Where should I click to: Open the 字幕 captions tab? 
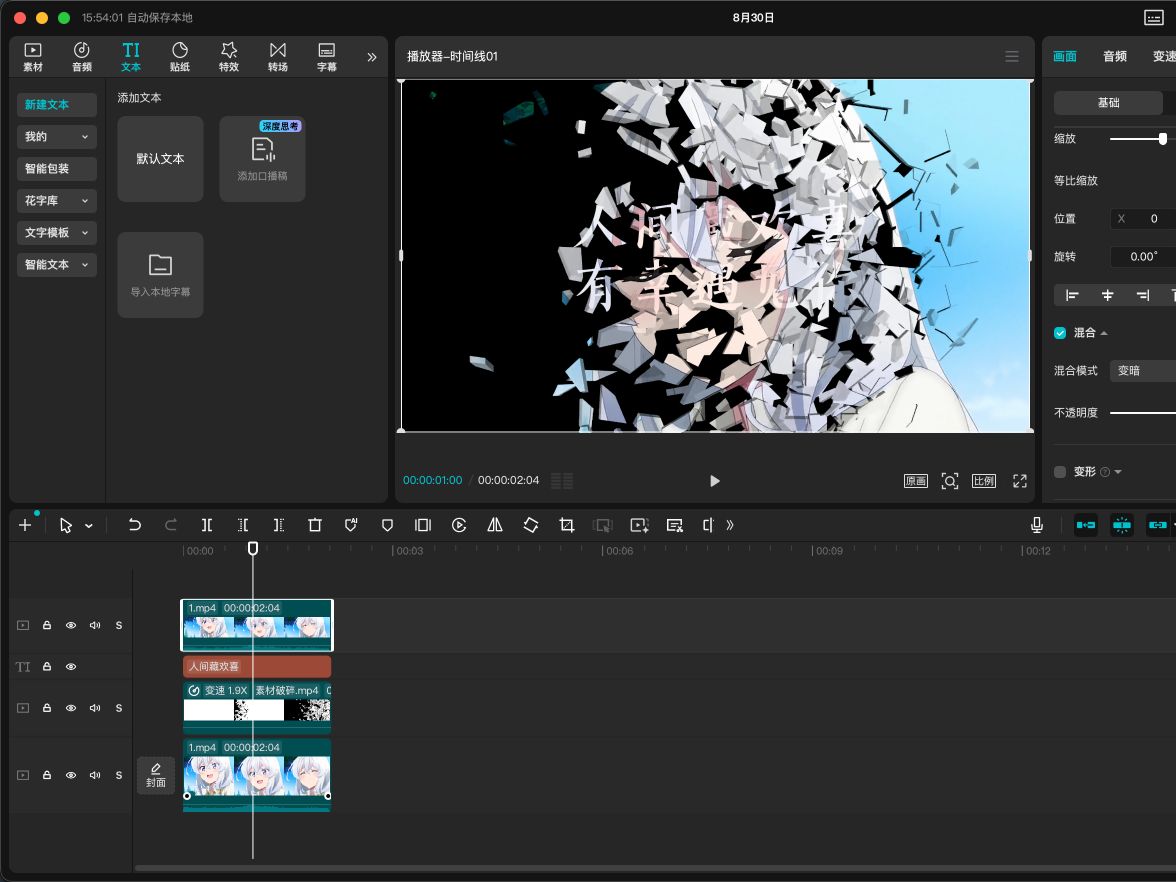click(x=327, y=57)
